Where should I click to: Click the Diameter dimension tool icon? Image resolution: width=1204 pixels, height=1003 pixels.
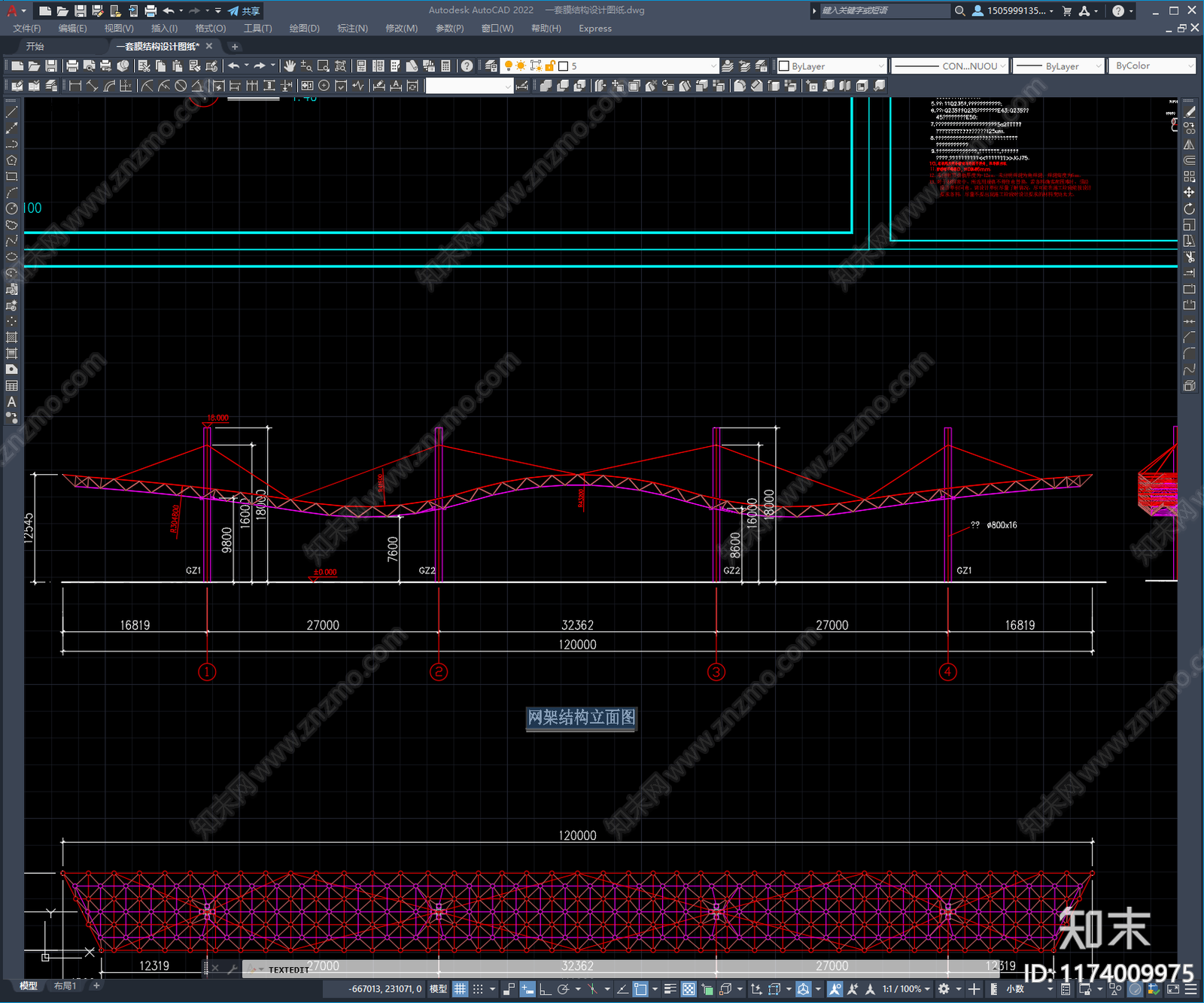point(181,86)
